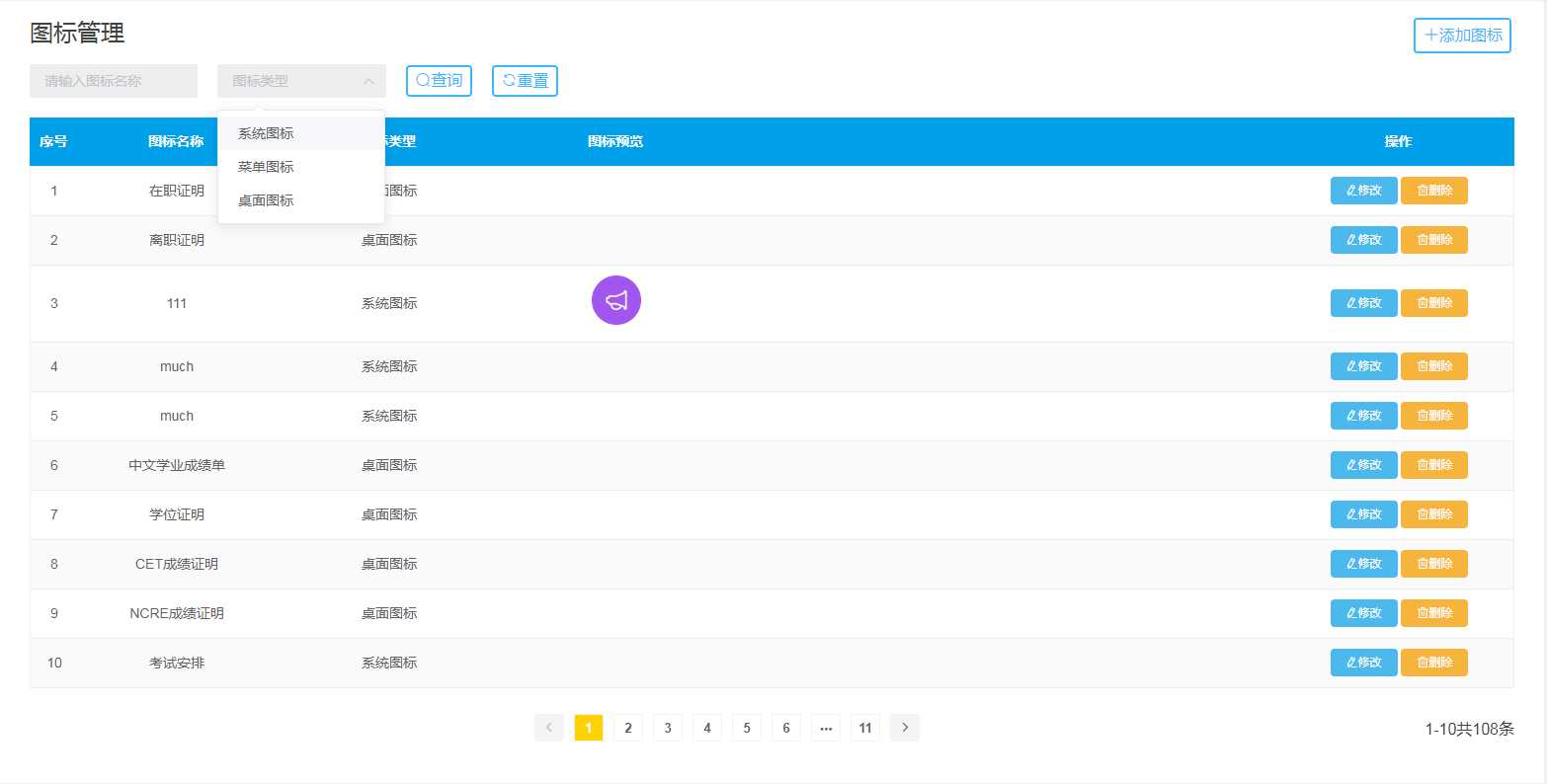The image size is (1547, 784).
Task: Delete the row named 111
Action: coord(1434,303)
